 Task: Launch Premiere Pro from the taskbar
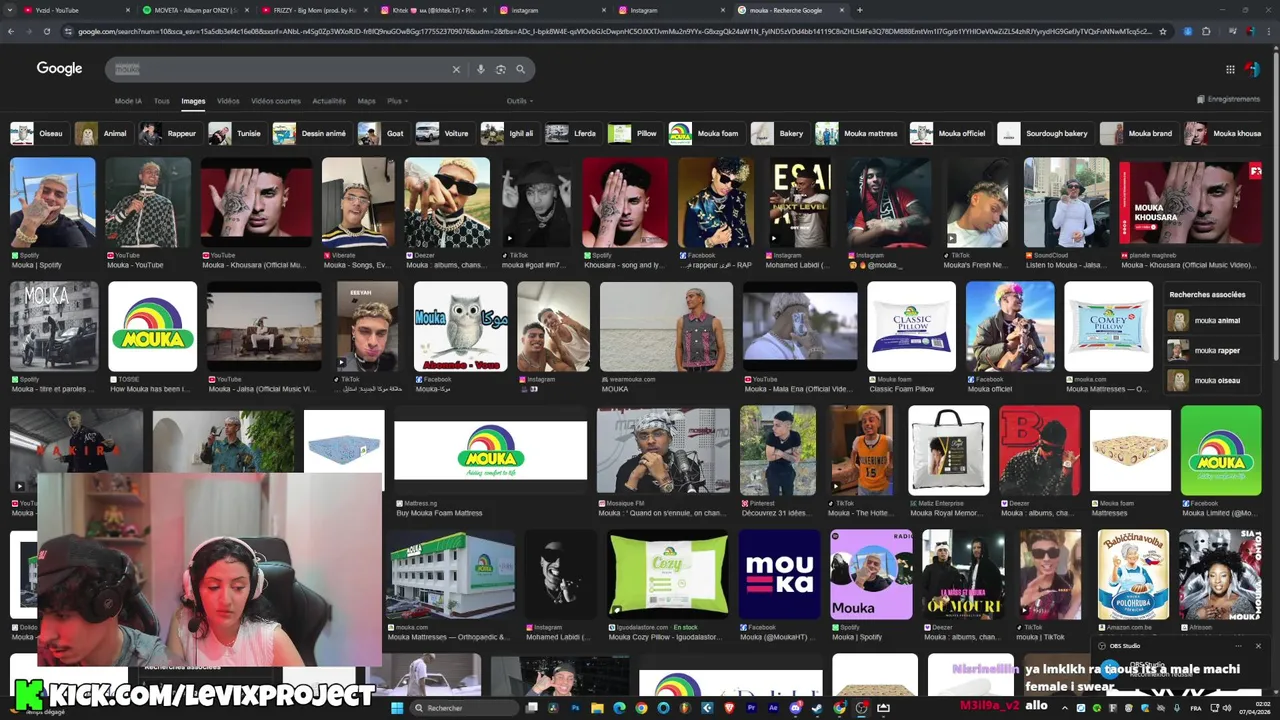[x=751, y=708]
